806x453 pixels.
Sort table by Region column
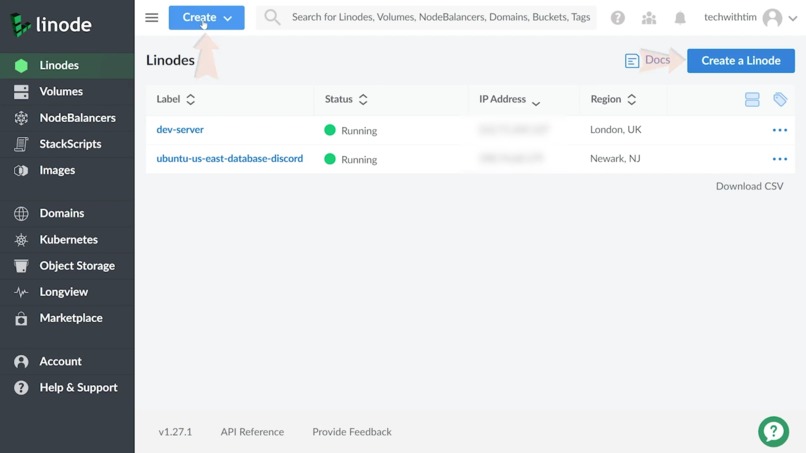point(613,99)
